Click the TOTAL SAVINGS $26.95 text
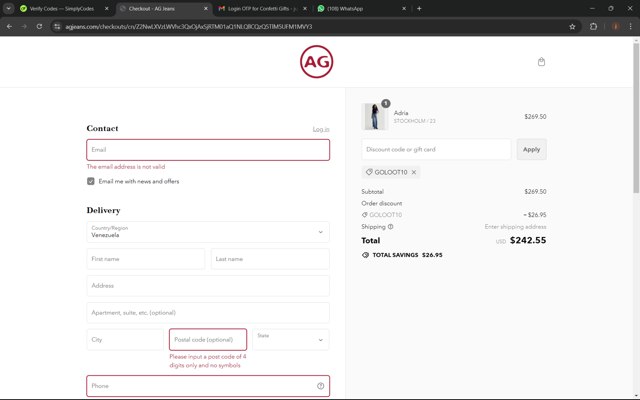The height and width of the screenshot is (400, 640). click(x=407, y=255)
